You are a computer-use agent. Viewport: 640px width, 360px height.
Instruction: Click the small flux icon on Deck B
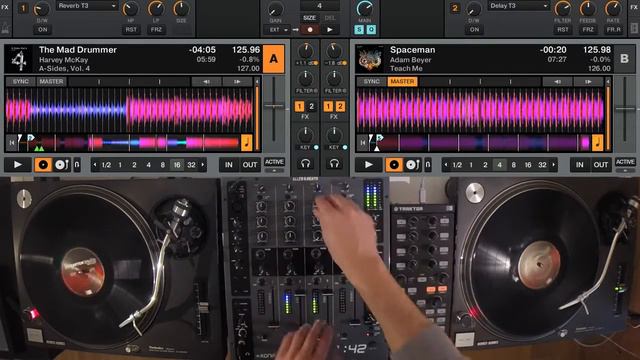point(428,164)
